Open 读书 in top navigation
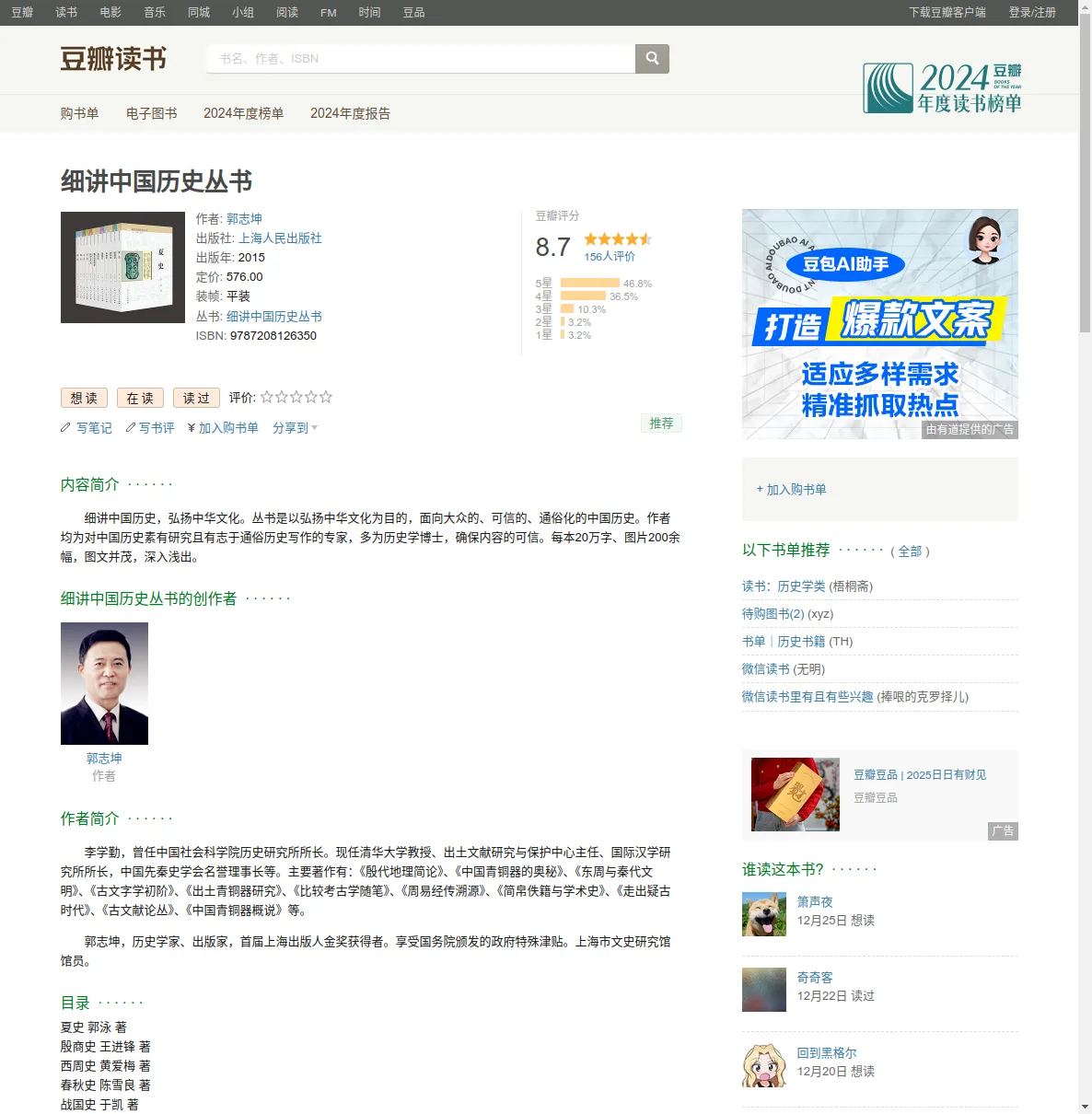This screenshot has height=1114, width=1092. click(66, 12)
